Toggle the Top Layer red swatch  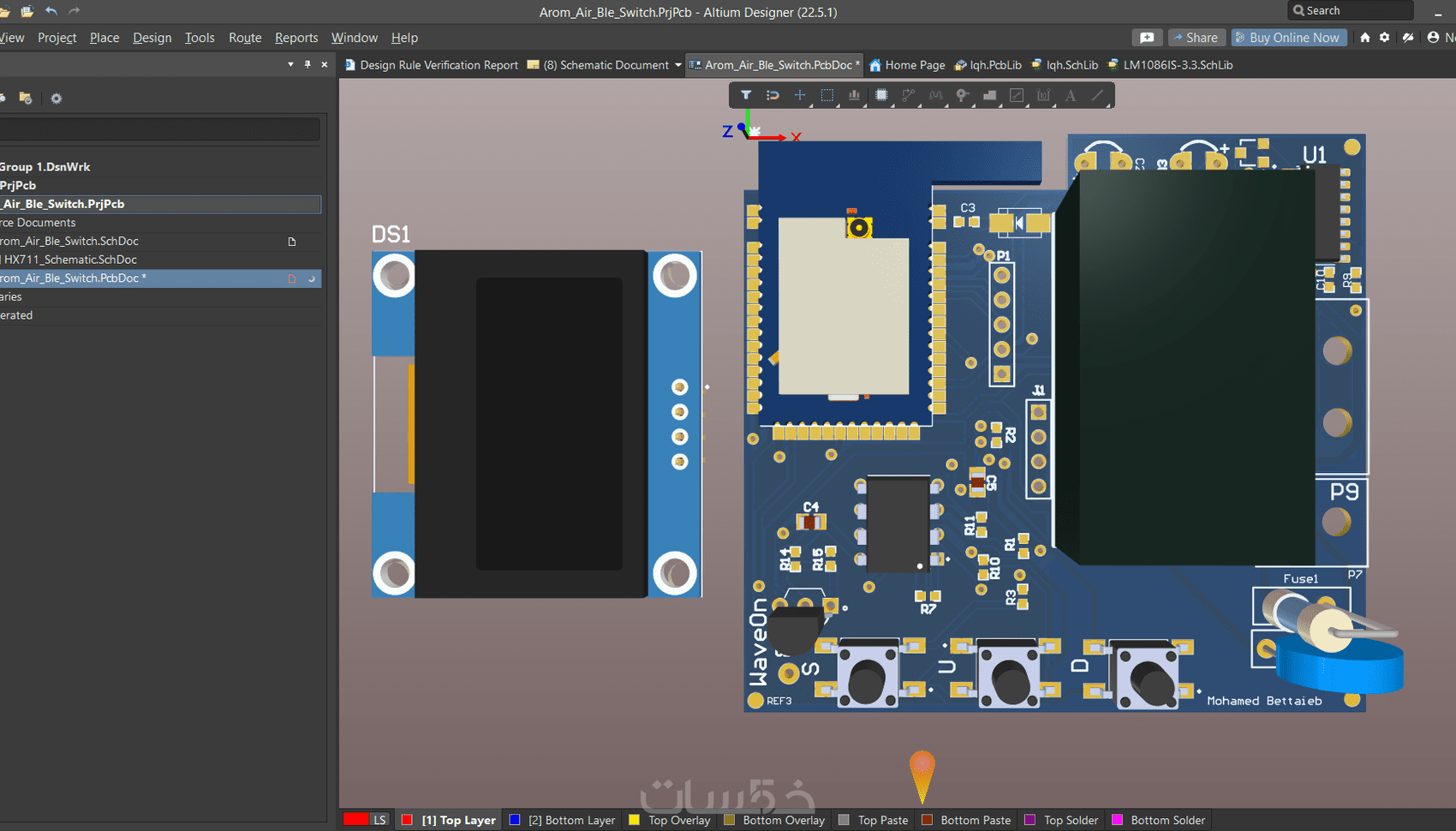pos(407,820)
